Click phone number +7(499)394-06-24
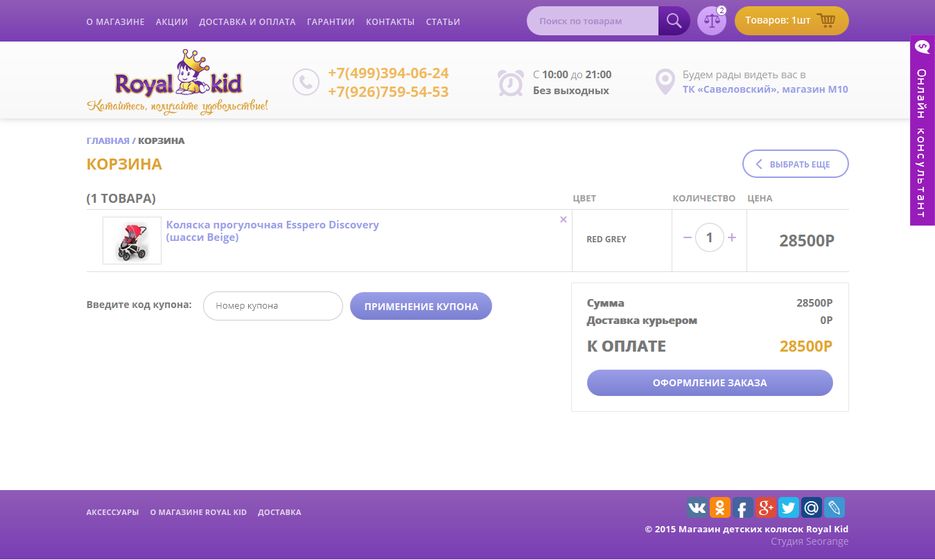This screenshot has width=935, height=560. click(x=388, y=73)
